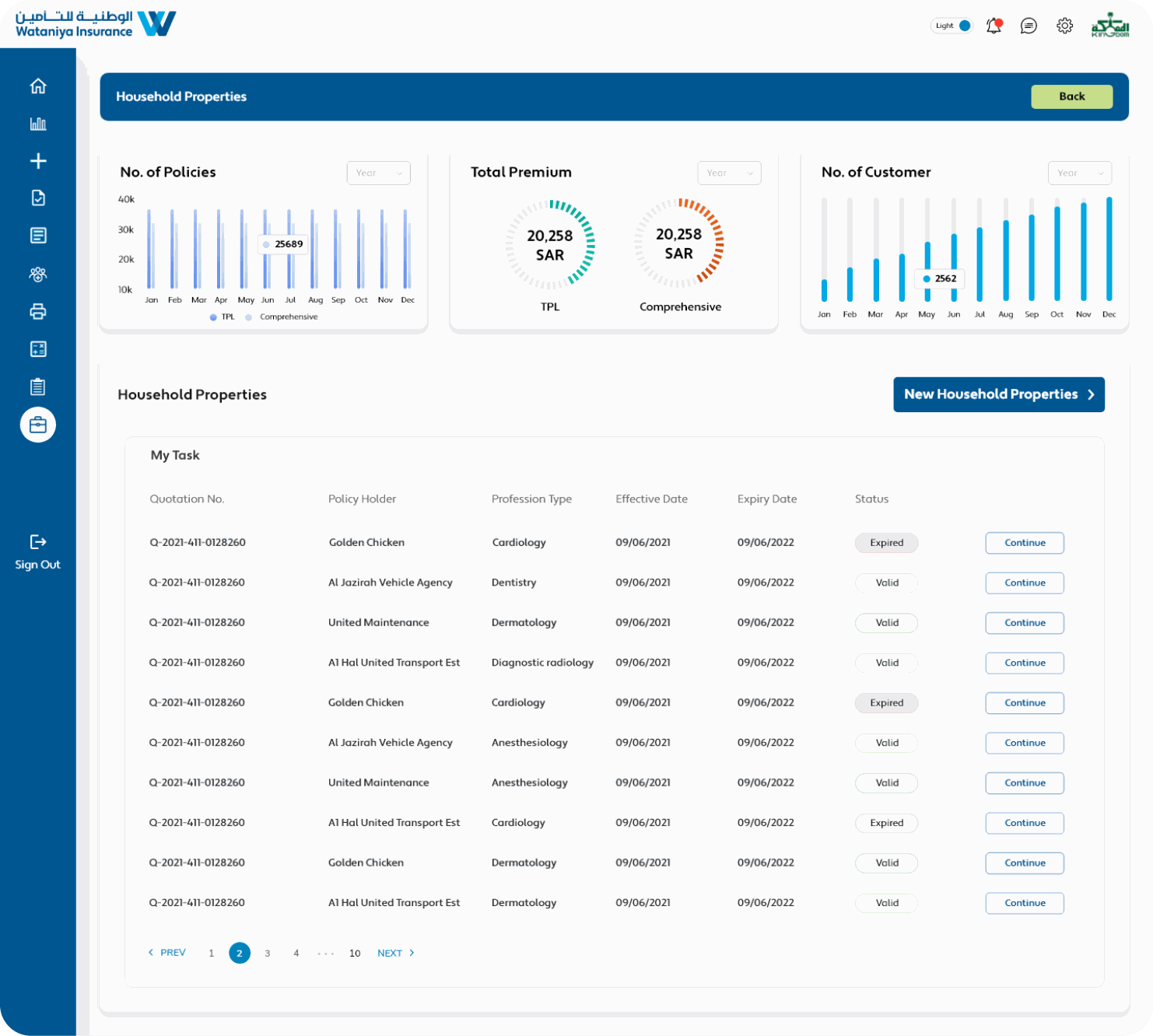Viewport: 1153px width, 1036px height.
Task: Click the highlighted briefcase sidebar icon
Action: point(38,425)
